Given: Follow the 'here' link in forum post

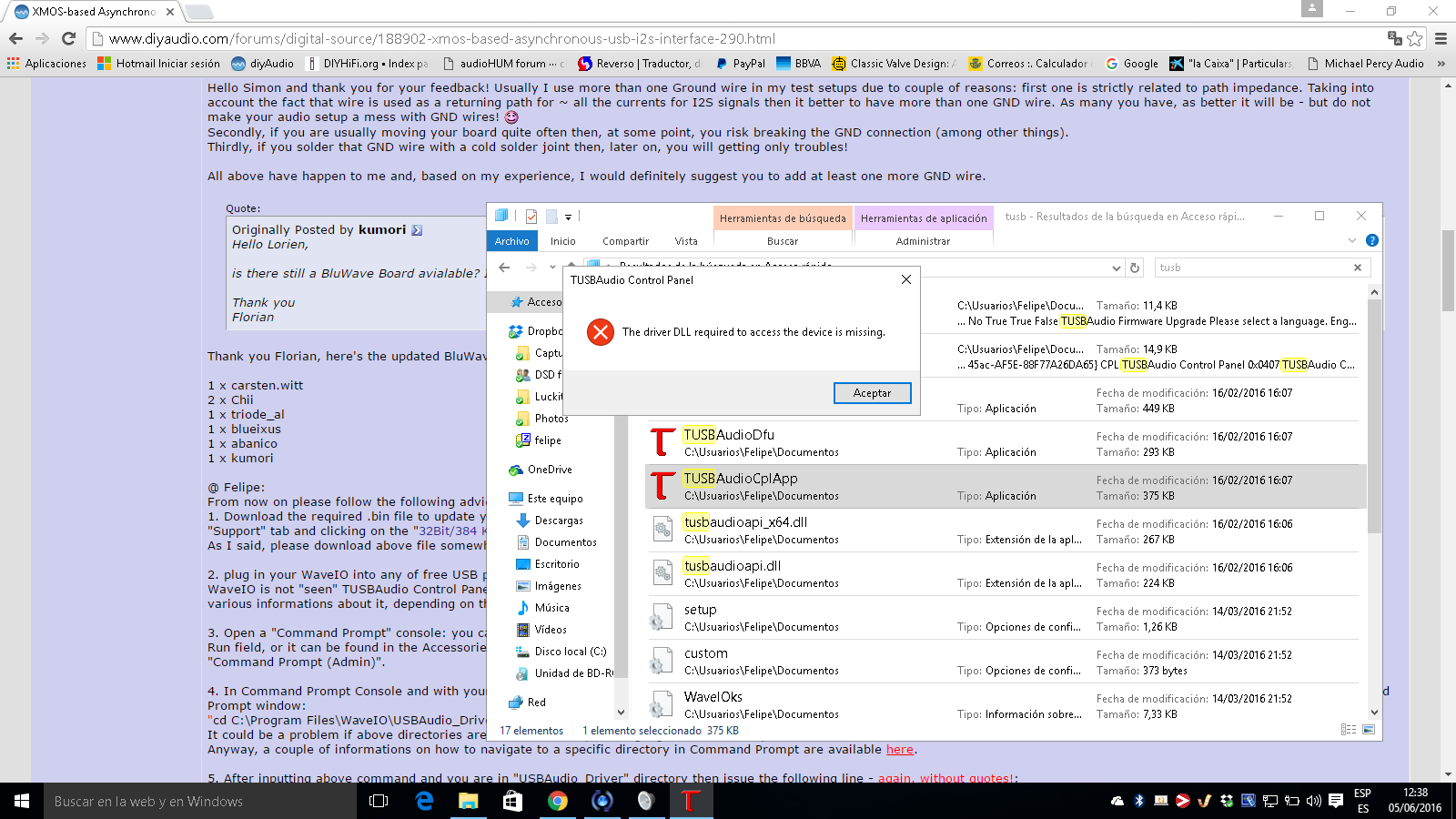Looking at the screenshot, I should coord(899,750).
